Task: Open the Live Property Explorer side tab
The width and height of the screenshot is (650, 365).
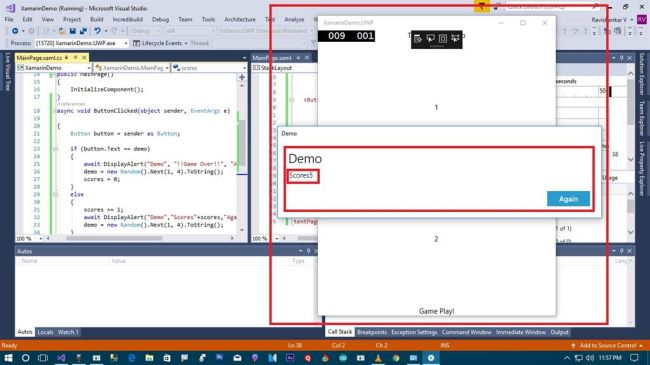Action: (642, 169)
